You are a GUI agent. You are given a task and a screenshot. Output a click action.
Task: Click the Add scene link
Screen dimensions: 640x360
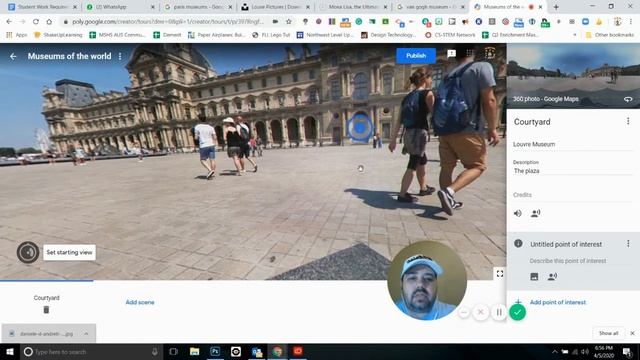pyautogui.click(x=140, y=302)
